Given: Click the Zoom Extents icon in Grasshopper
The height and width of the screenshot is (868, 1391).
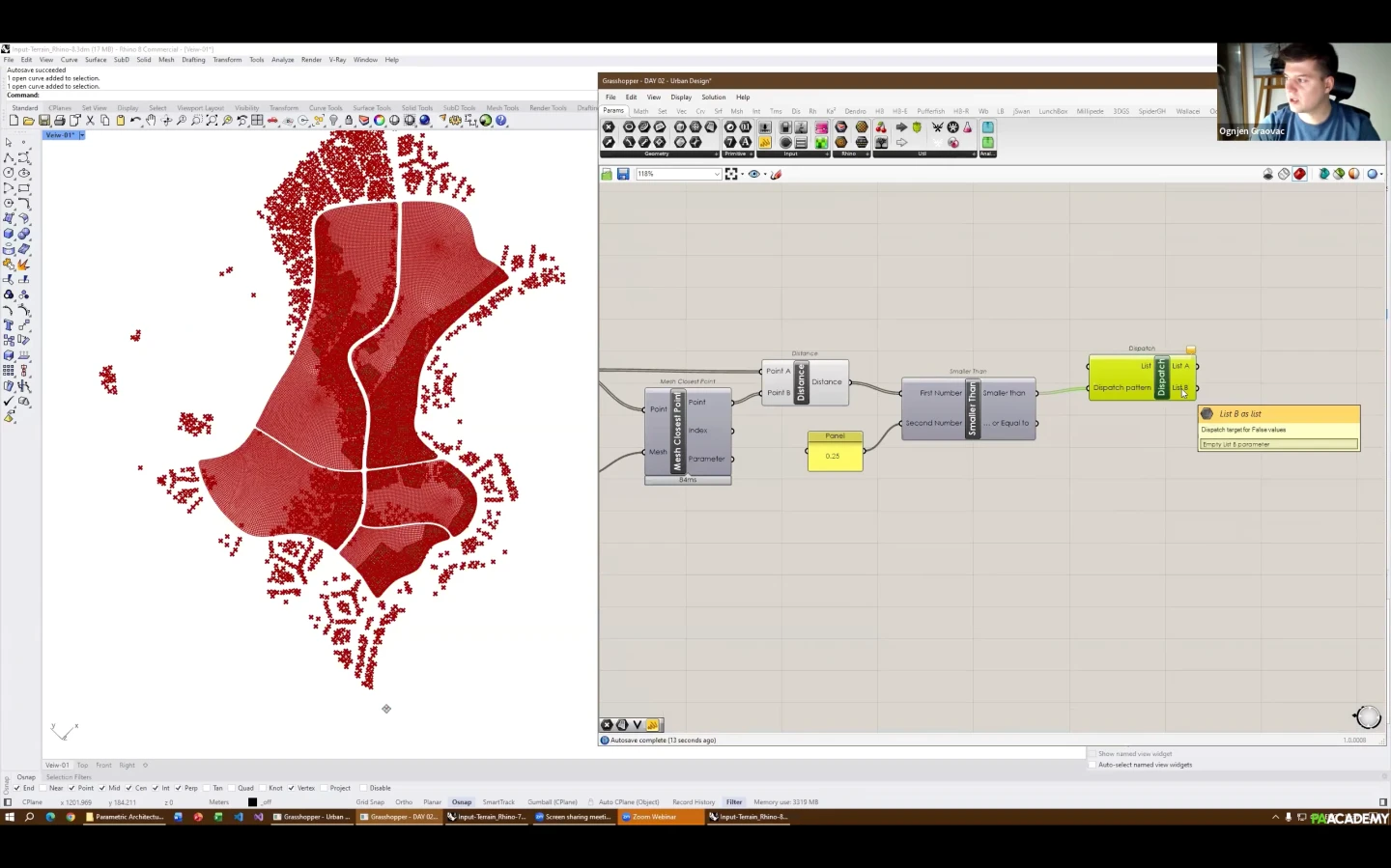Looking at the screenshot, I should 731,174.
